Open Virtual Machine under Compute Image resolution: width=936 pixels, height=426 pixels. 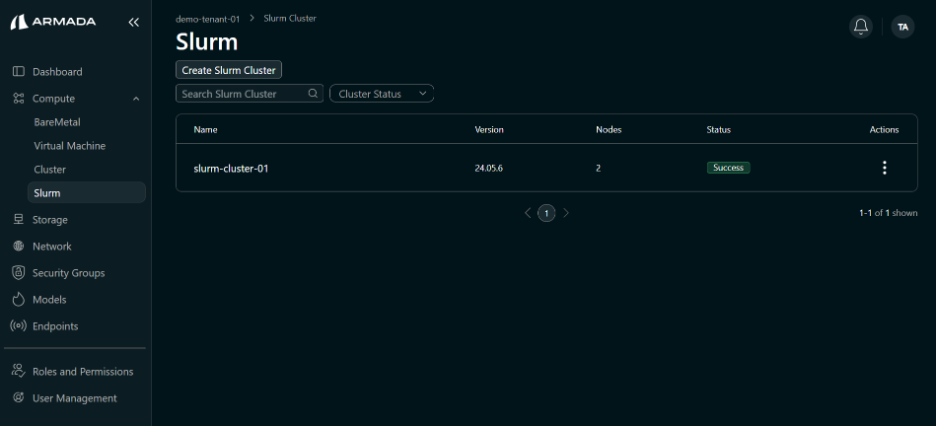point(70,146)
